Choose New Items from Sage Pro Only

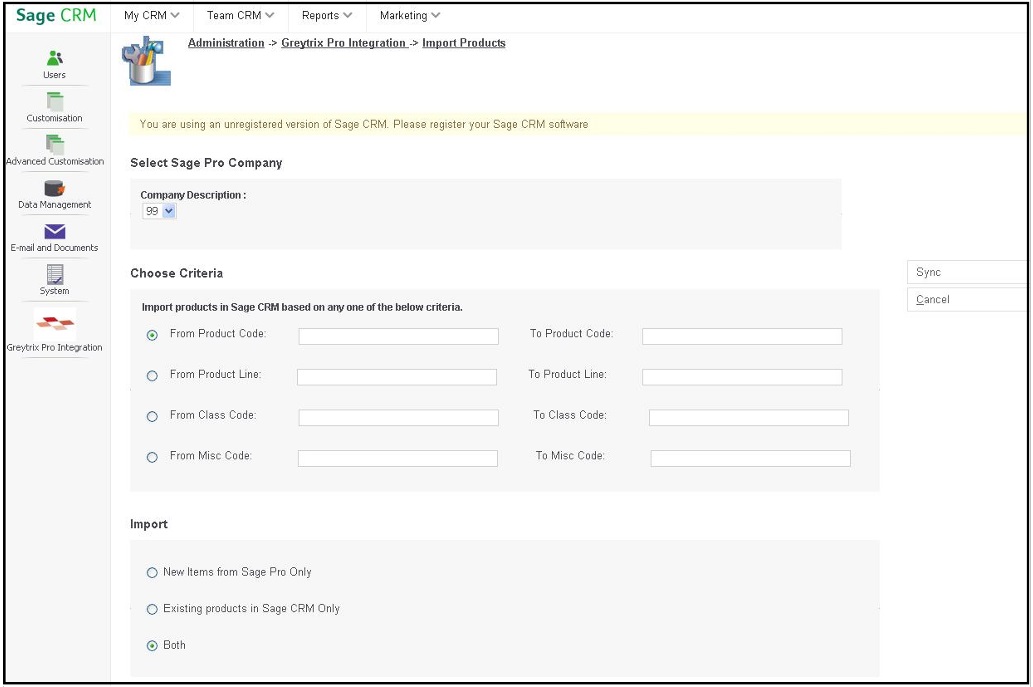152,573
